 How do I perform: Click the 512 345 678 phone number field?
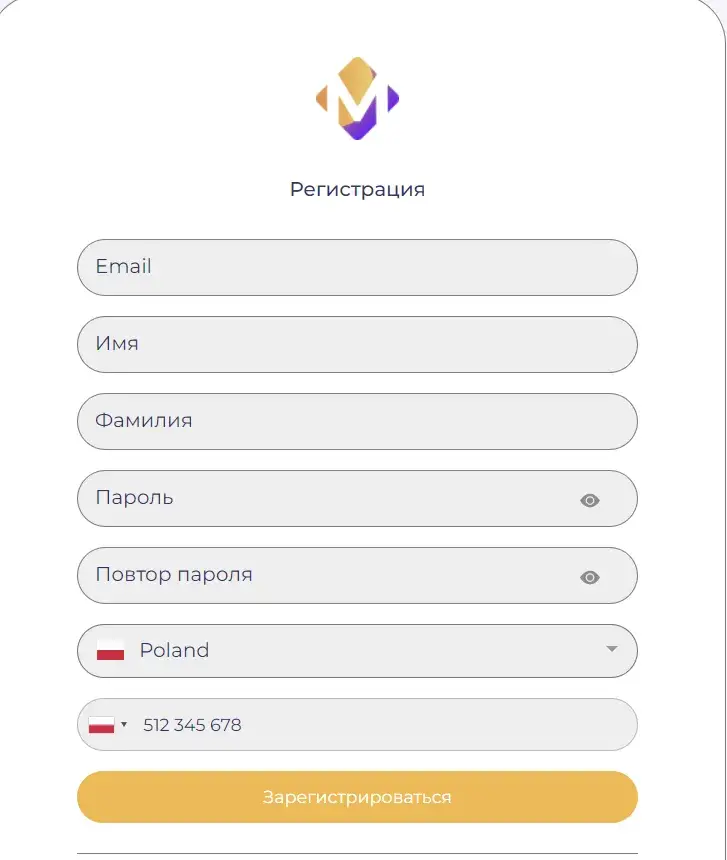[357, 725]
